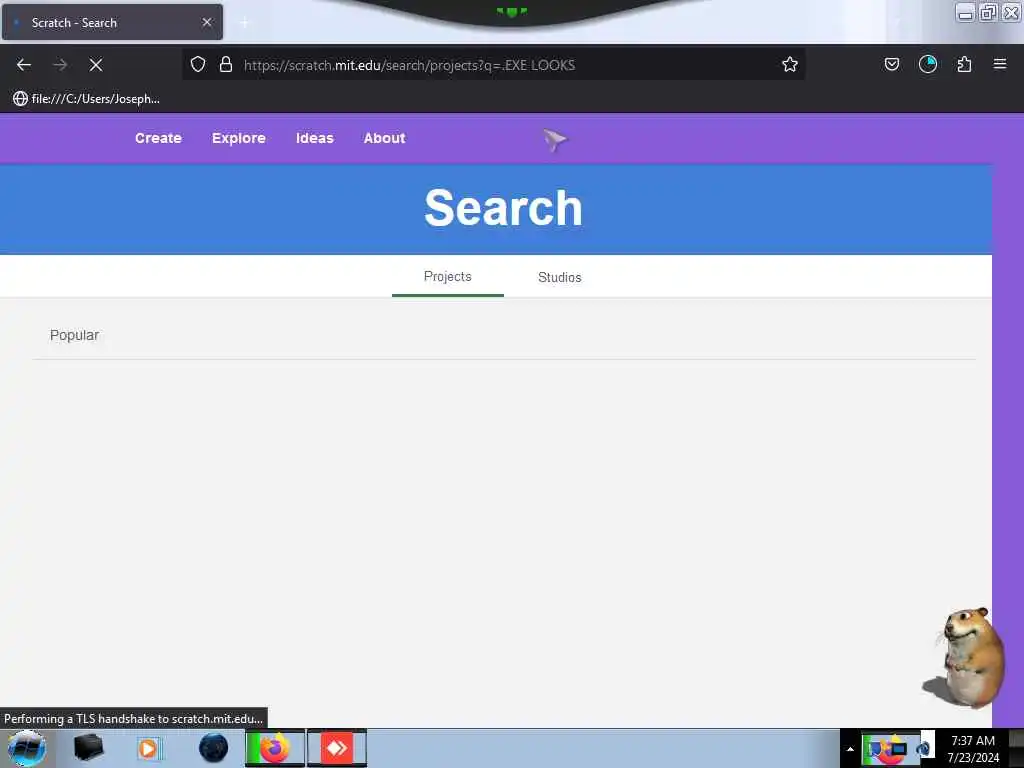This screenshot has width=1024, height=768.
Task: Open Ideas in Scratch navigation
Action: click(315, 138)
